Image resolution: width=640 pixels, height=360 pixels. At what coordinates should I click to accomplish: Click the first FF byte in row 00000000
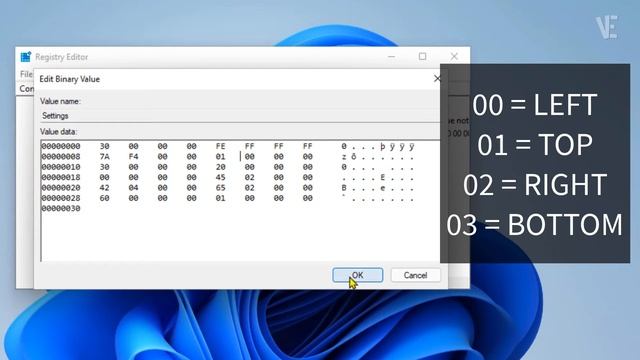click(249, 146)
